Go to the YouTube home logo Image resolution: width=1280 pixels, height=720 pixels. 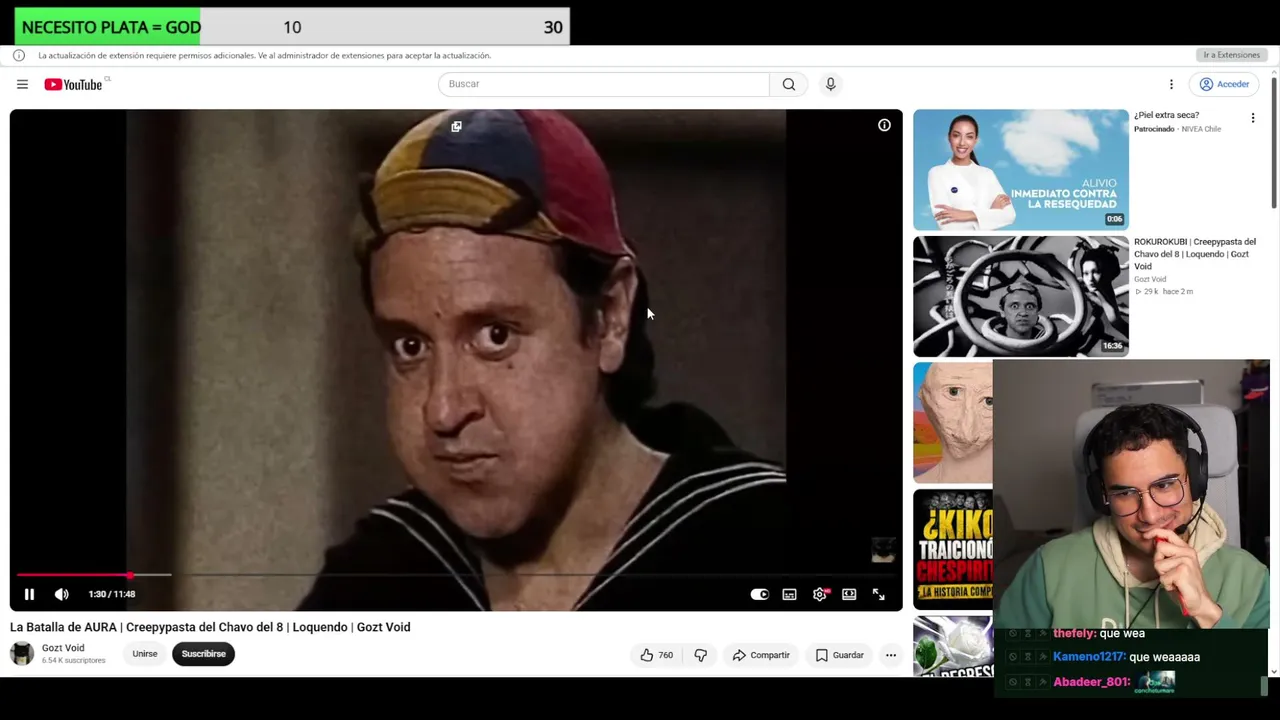coord(73,84)
